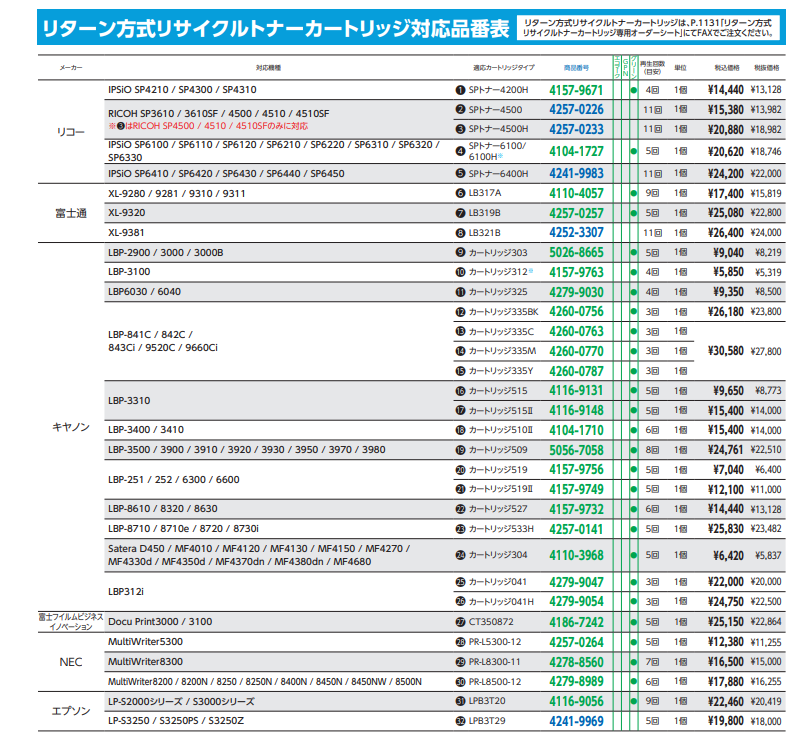This screenshot has height=740, width=793.
Task: Click the 再生回数 column header
Action: point(652,68)
